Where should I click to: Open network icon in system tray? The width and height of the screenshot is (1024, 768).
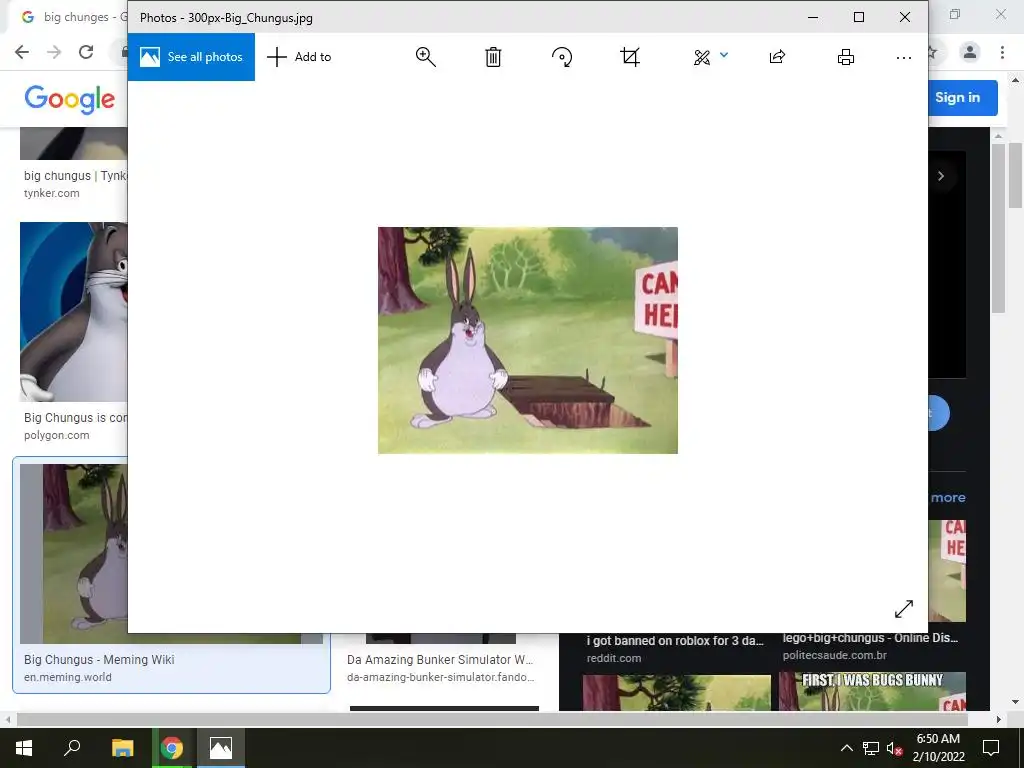coord(871,748)
